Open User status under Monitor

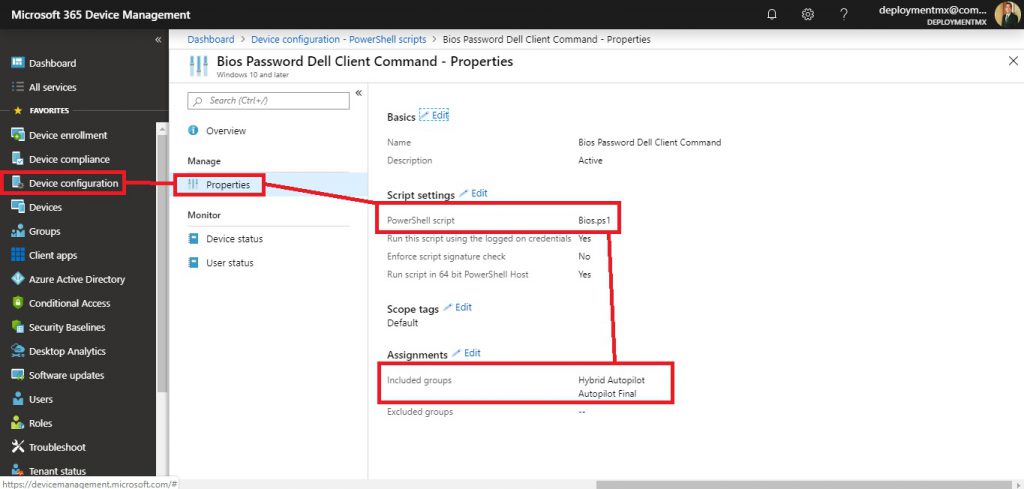click(229, 263)
